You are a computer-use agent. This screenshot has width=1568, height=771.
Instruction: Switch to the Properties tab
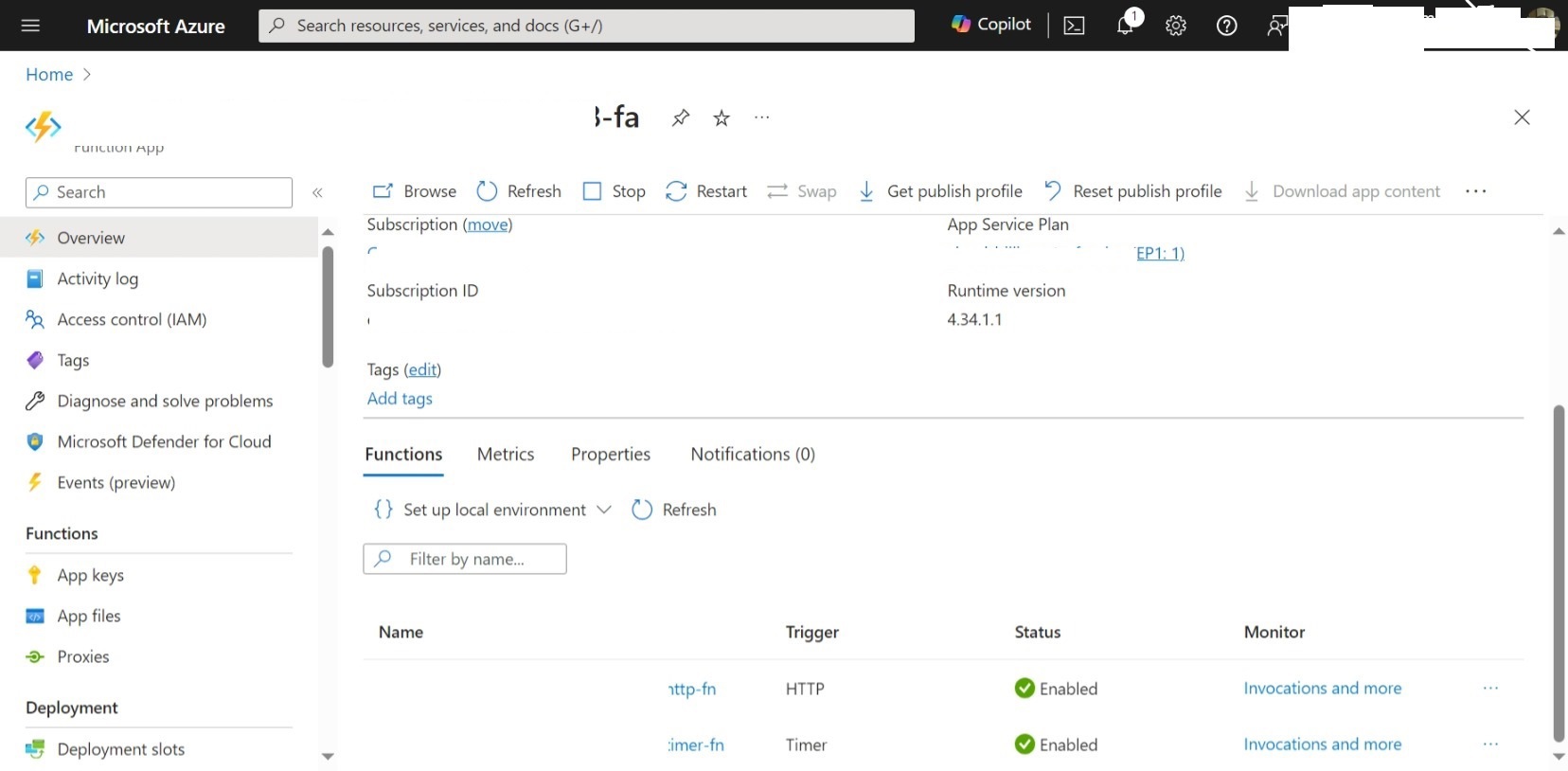611,455
